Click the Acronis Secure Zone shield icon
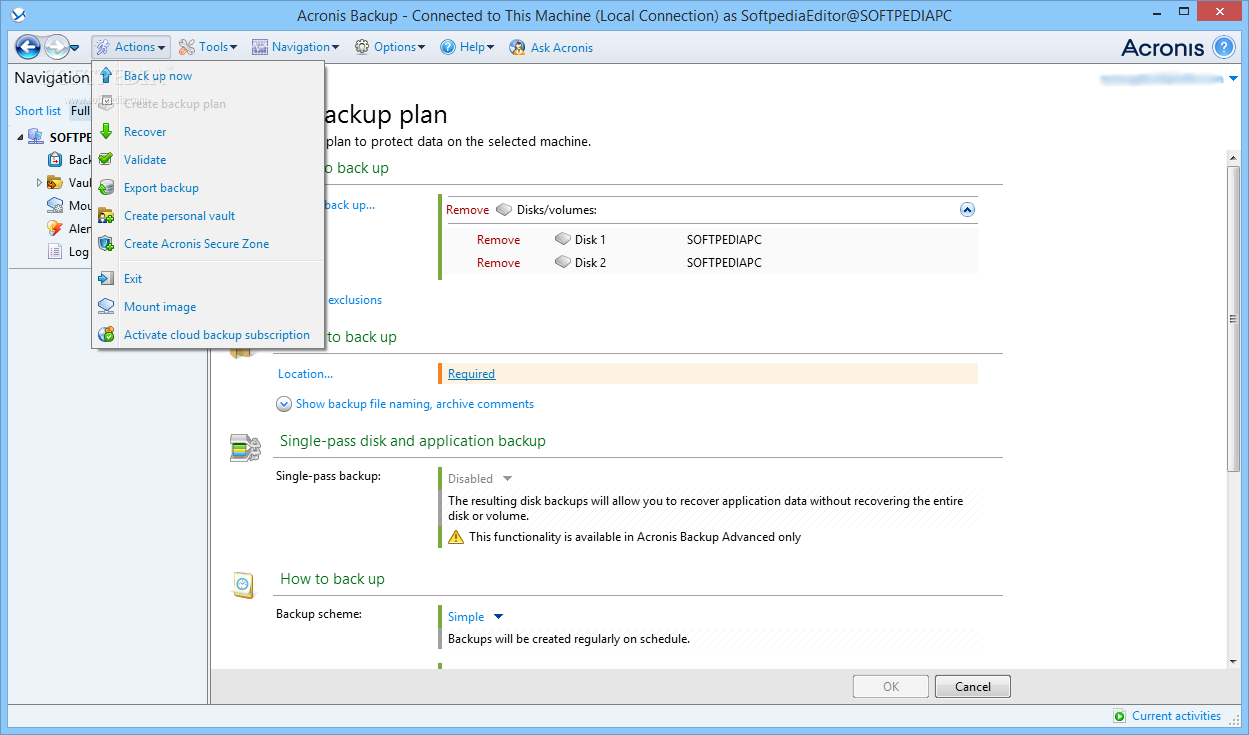Screen dimensions: 1249x735 click(x=106, y=243)
